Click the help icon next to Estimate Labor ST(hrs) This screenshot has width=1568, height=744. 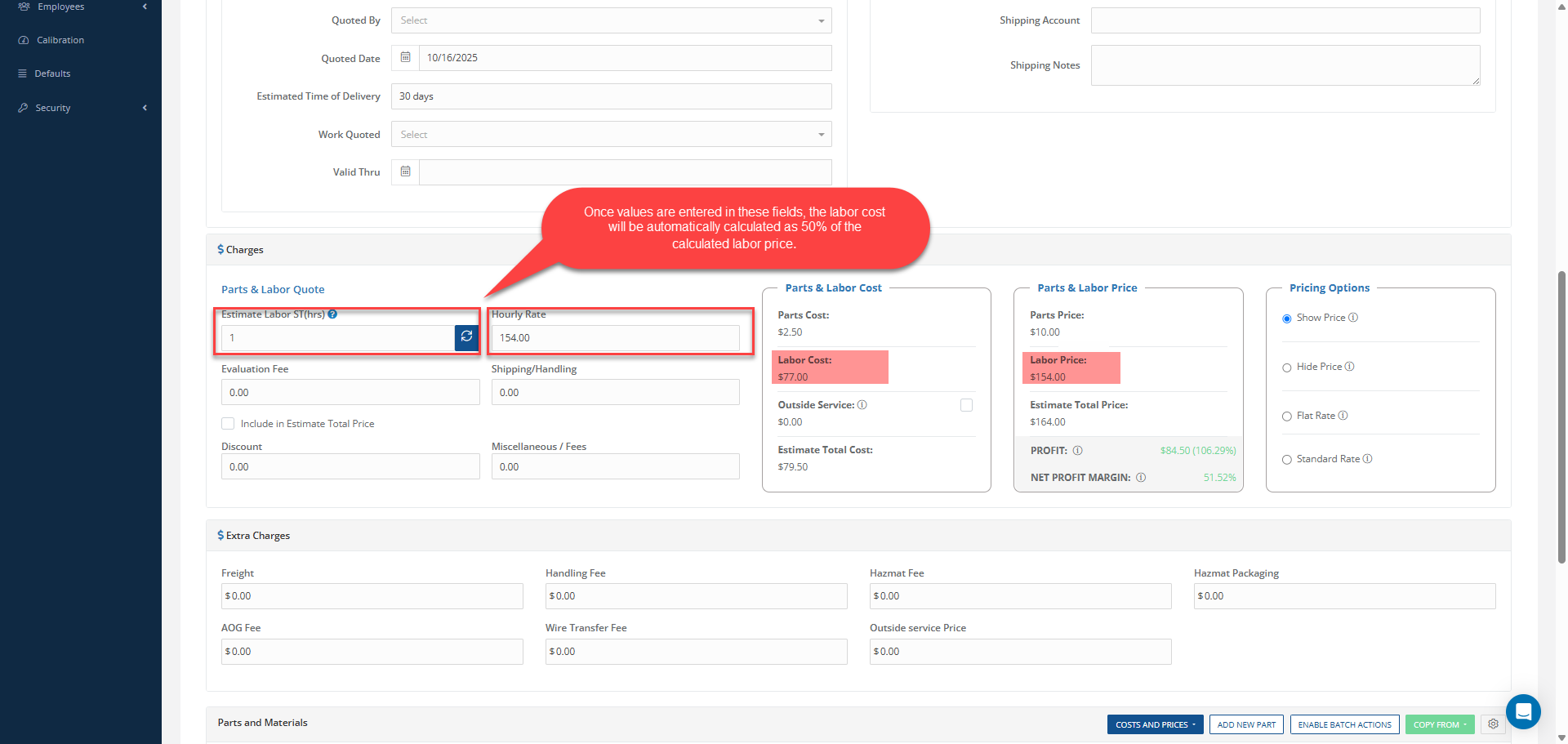click(x=333, y=314)
